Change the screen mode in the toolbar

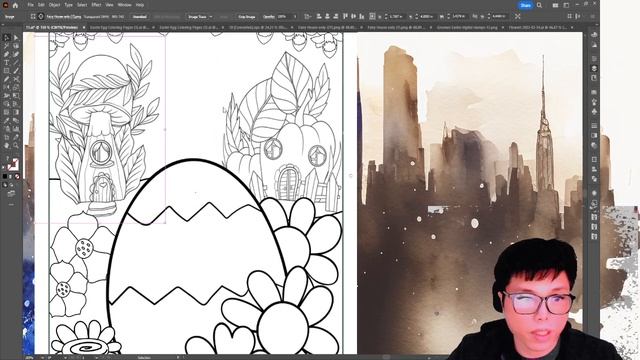11,193
